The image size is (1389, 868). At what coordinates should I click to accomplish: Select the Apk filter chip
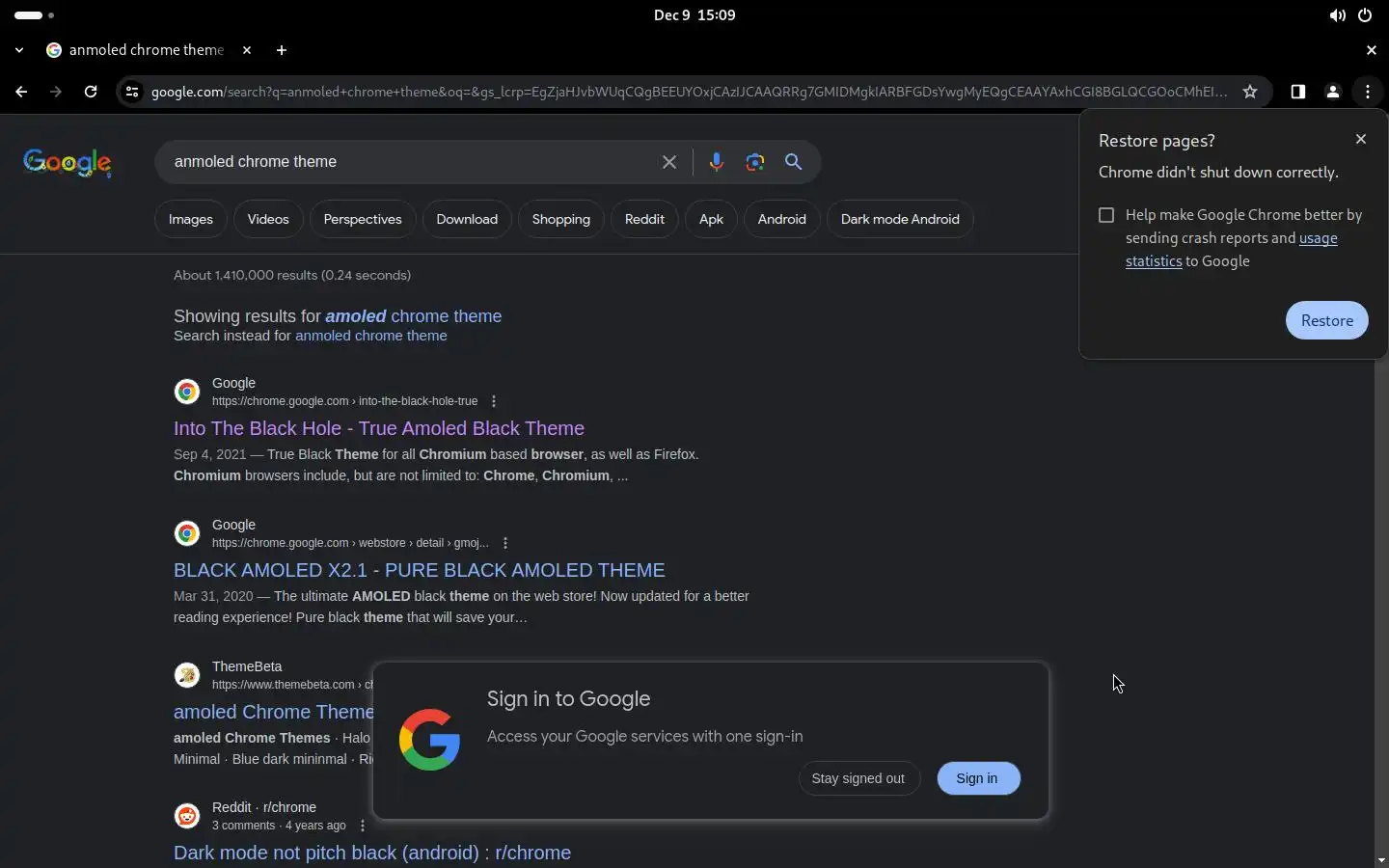coord(711,219)
